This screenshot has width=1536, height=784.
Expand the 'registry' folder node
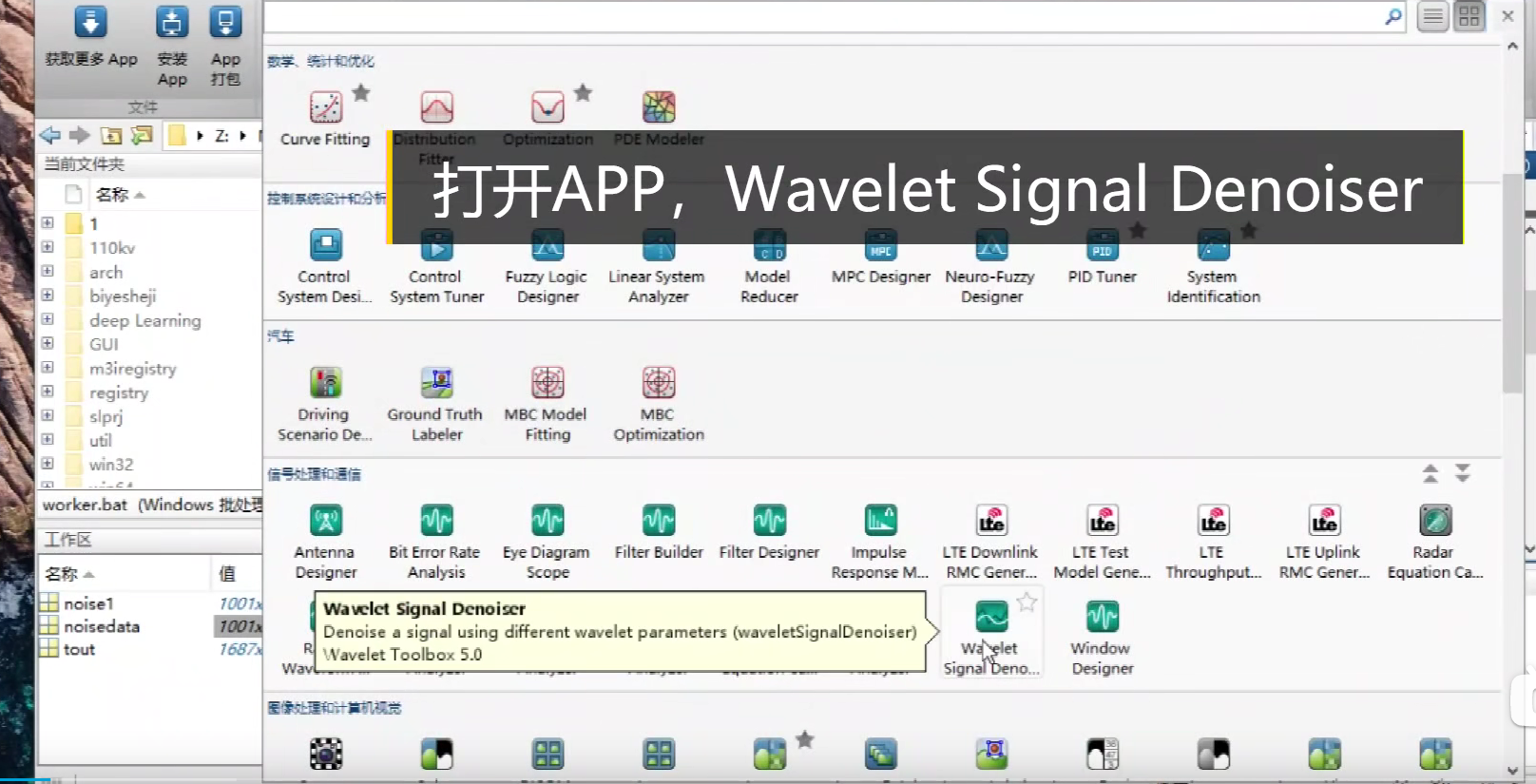[48, 392]
